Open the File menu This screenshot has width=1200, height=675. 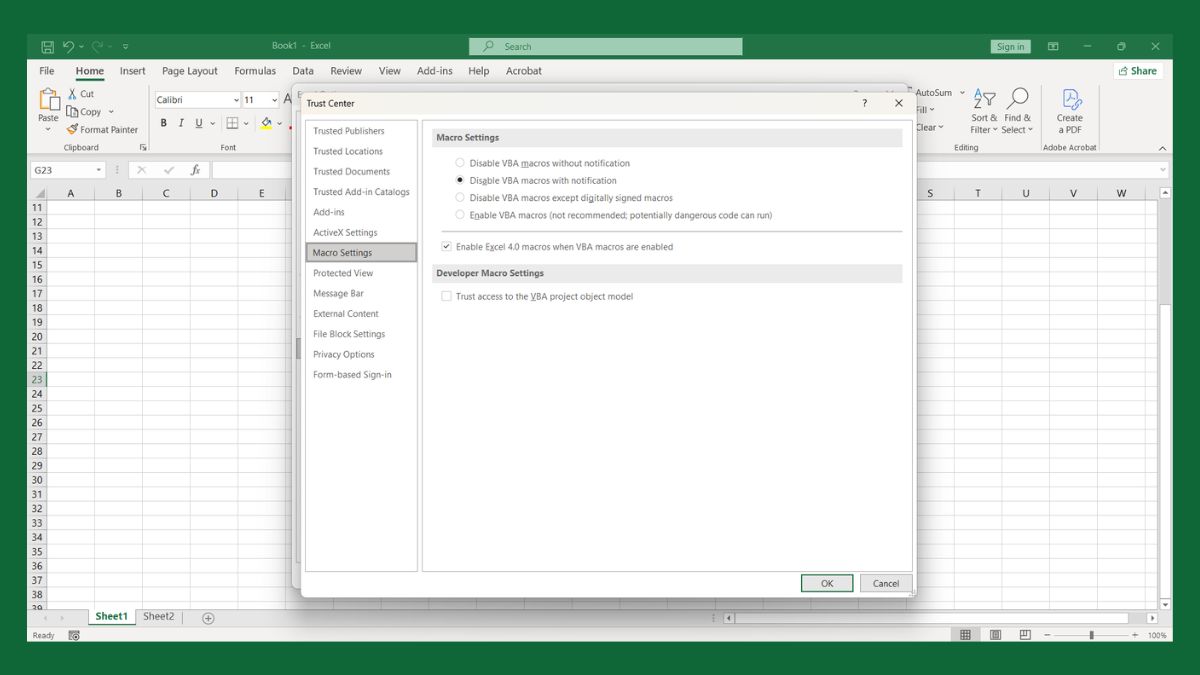click(47, 71)
